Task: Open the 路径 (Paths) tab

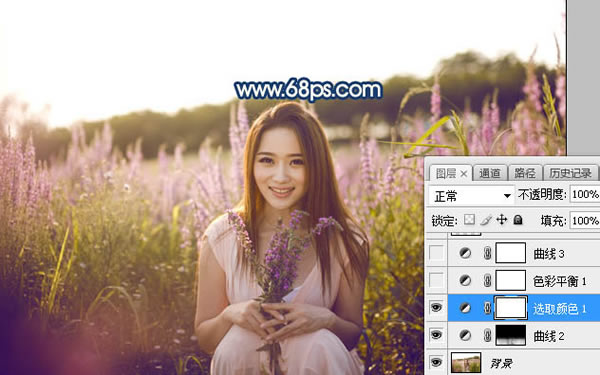Action: [x=525, y=173]
